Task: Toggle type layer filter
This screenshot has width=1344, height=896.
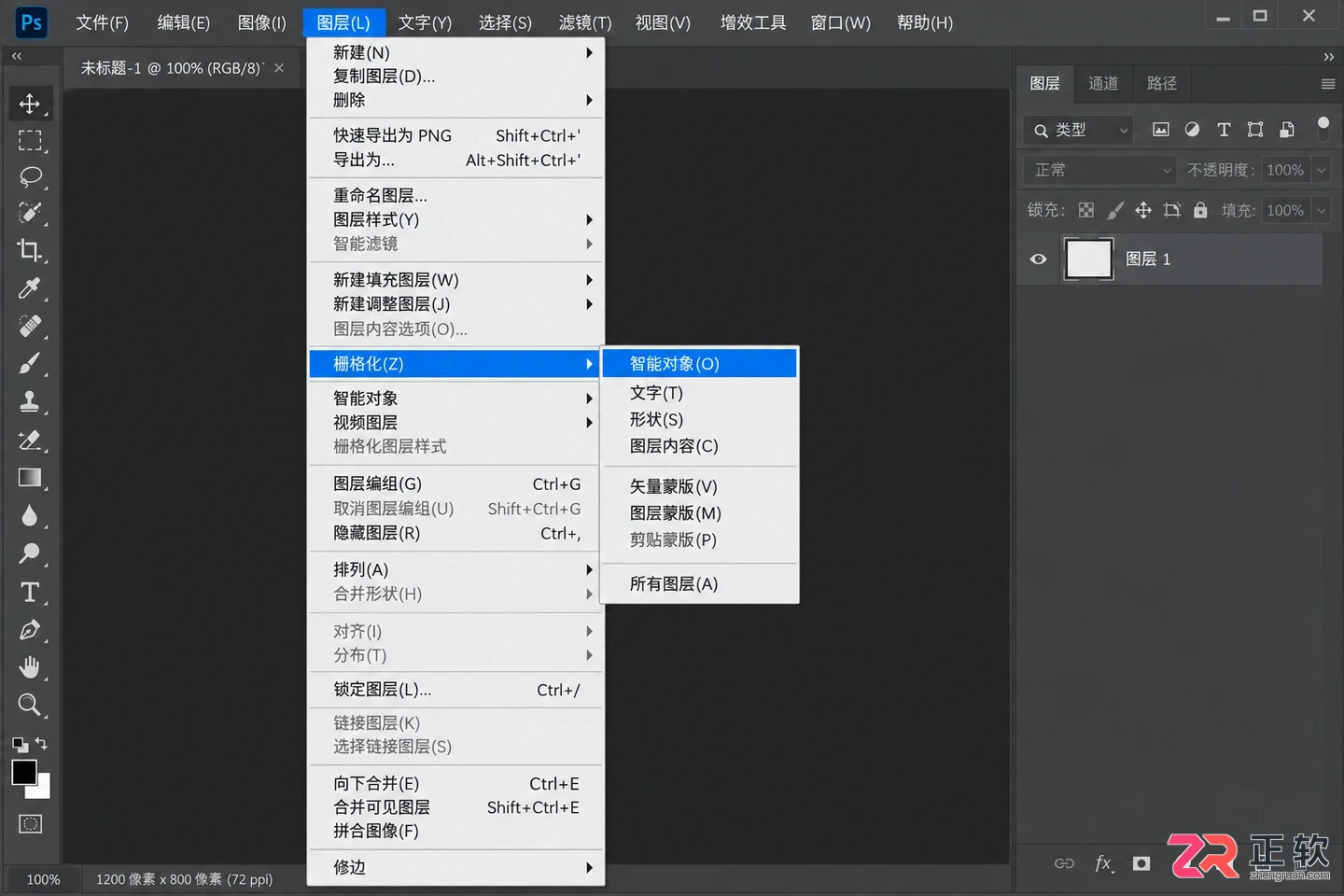Action: 1224,130
